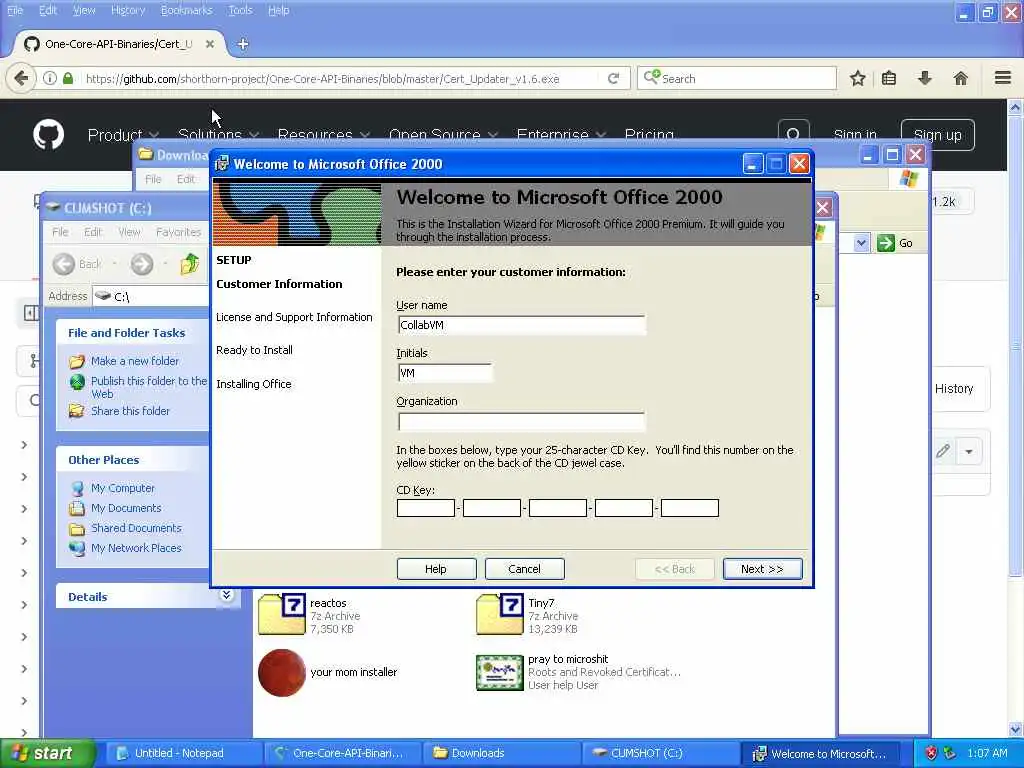Select the reactos 7z archive icon

pos(281,614)
